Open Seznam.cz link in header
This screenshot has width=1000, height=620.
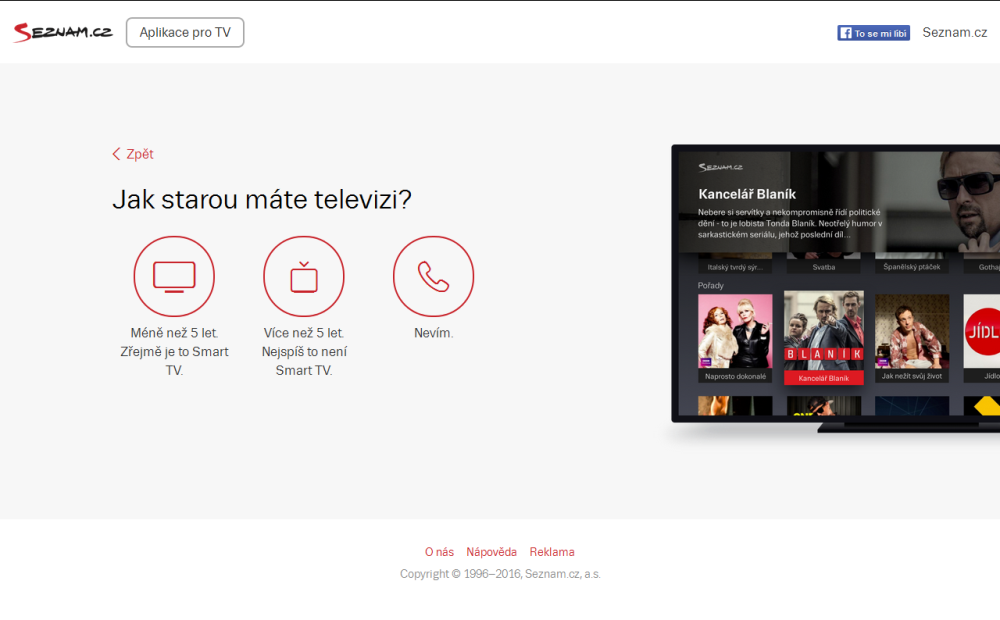(954, 32)
